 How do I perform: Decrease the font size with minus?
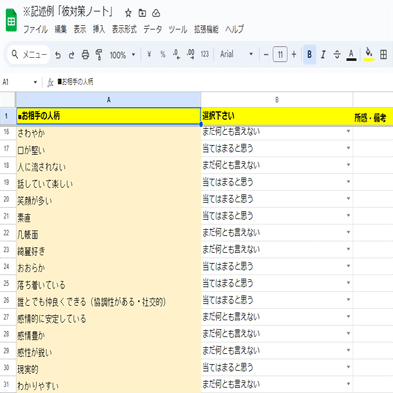[266, 54]
